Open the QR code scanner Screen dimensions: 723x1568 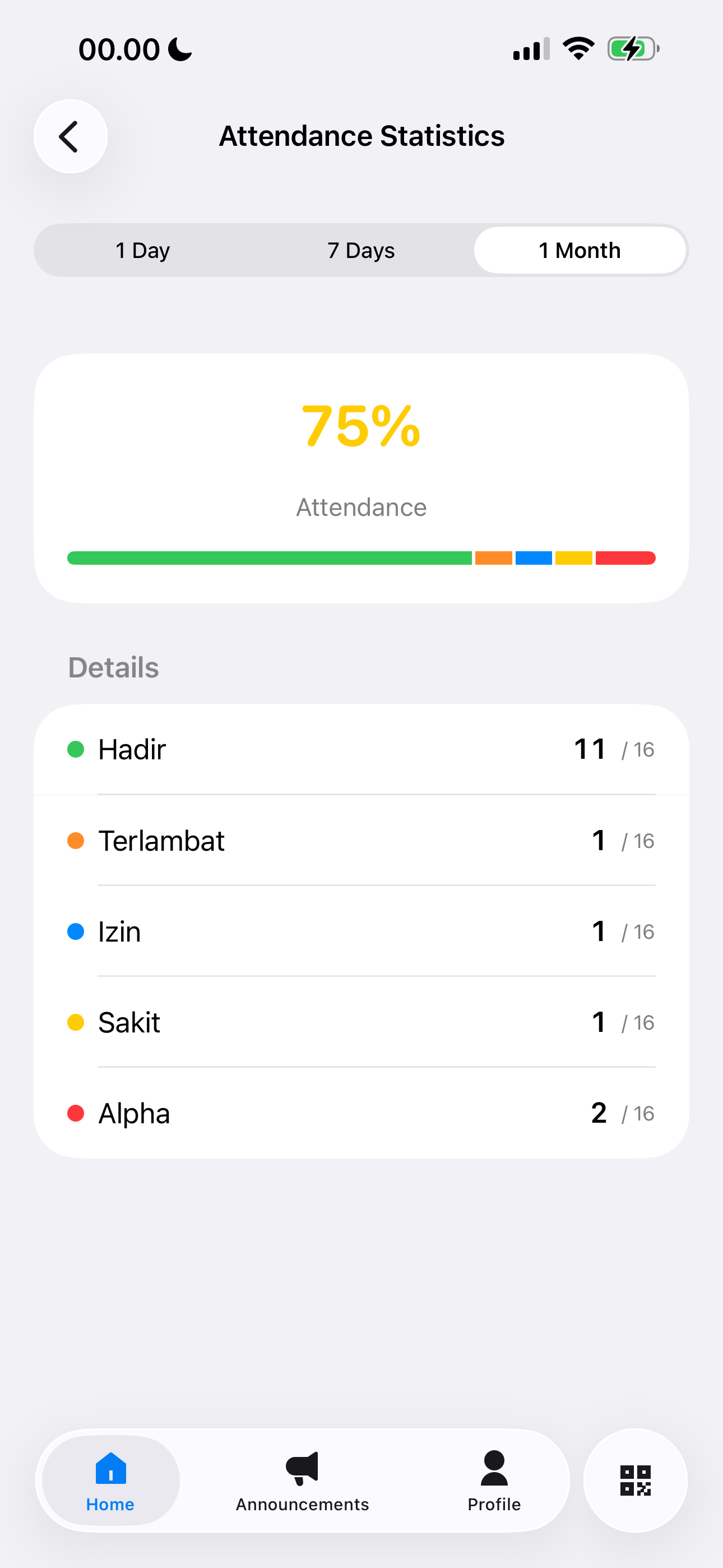pyautogui.click(x=636, y=1481)
